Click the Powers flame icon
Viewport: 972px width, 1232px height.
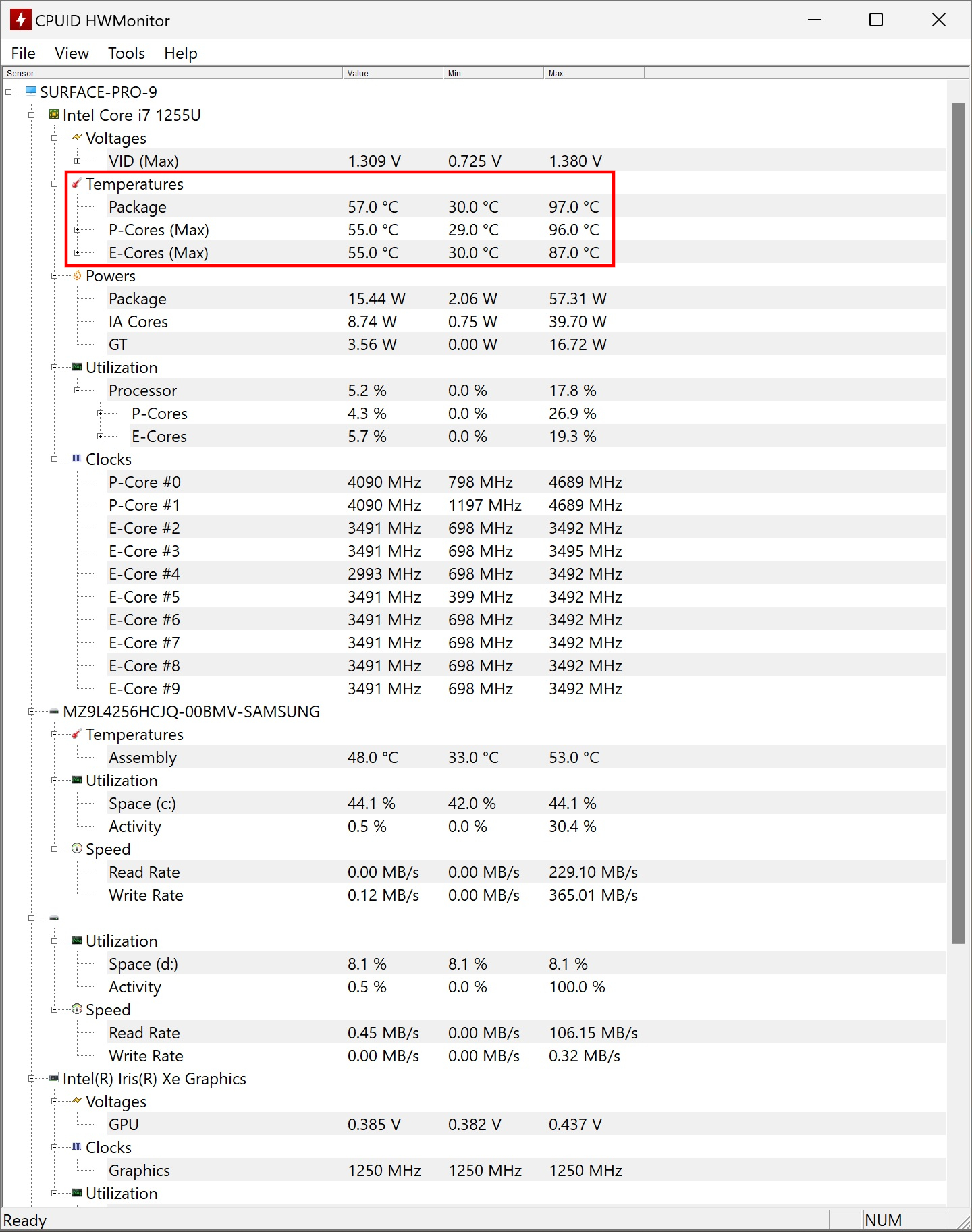point(77,275)
